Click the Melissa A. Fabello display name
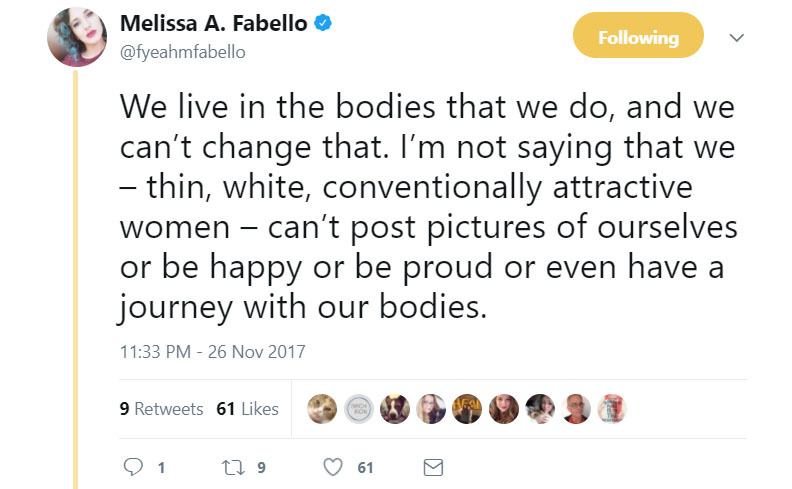 pyautogui.click(x=213, y=24)
